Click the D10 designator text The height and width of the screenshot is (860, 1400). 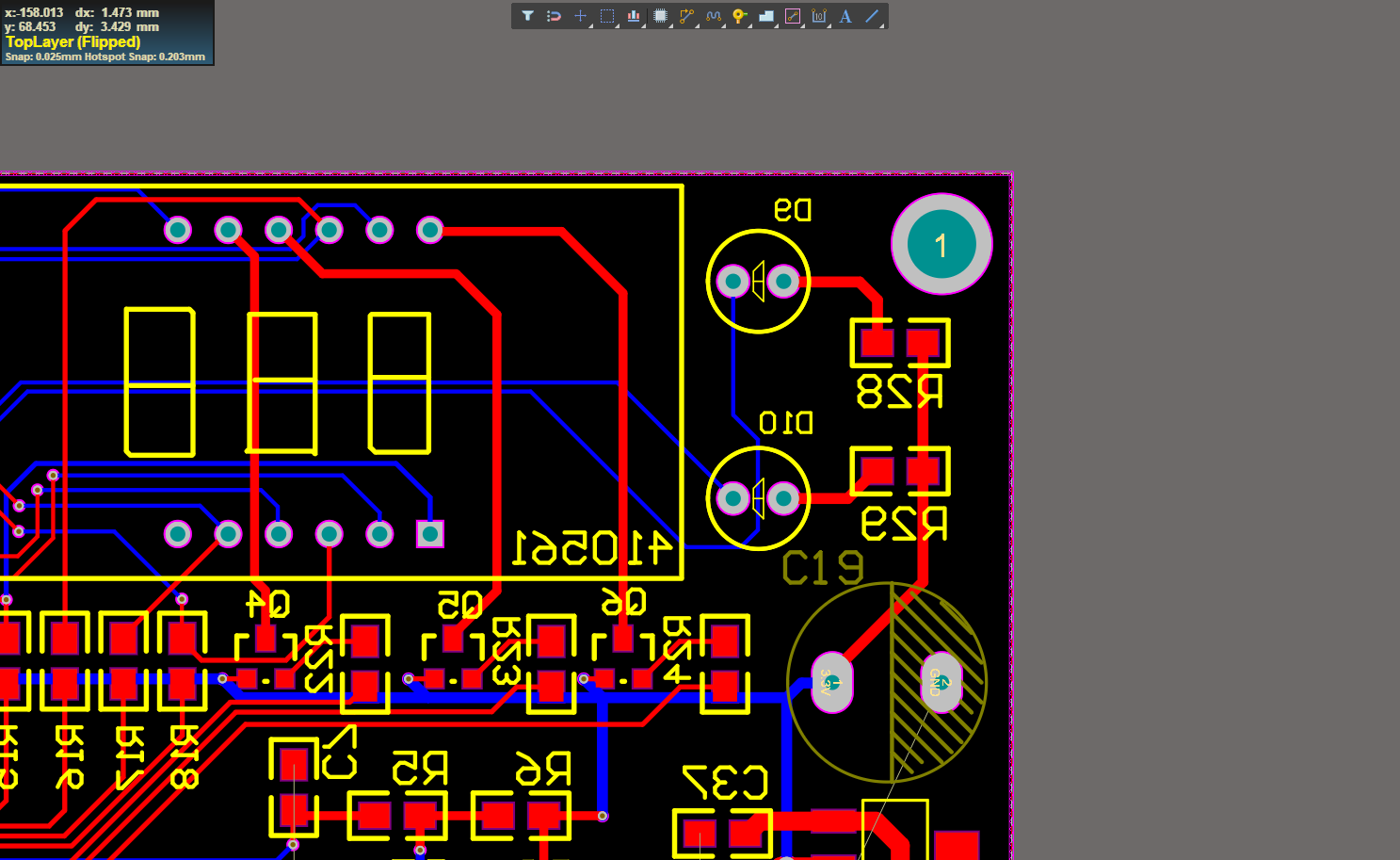(786, 422)
